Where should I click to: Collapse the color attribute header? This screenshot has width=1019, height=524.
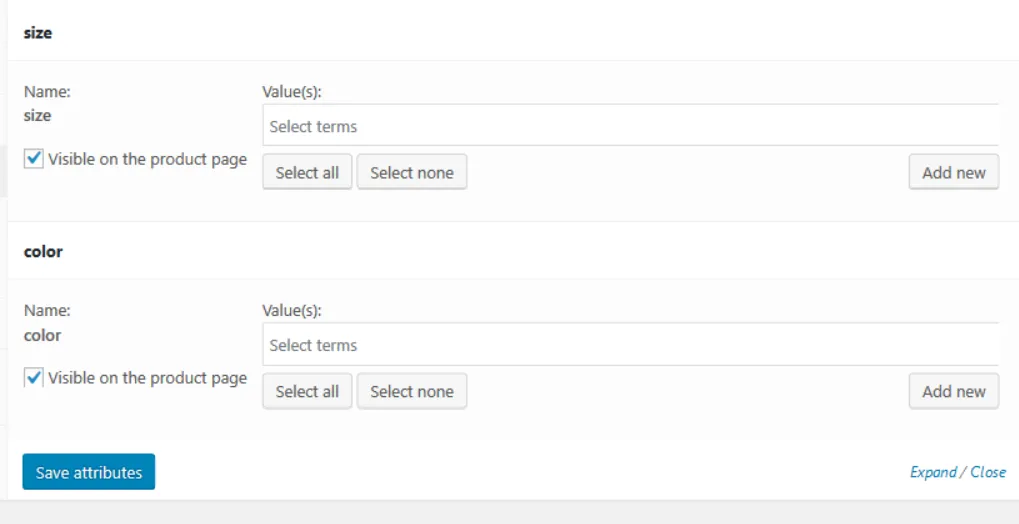pos(43,252)
